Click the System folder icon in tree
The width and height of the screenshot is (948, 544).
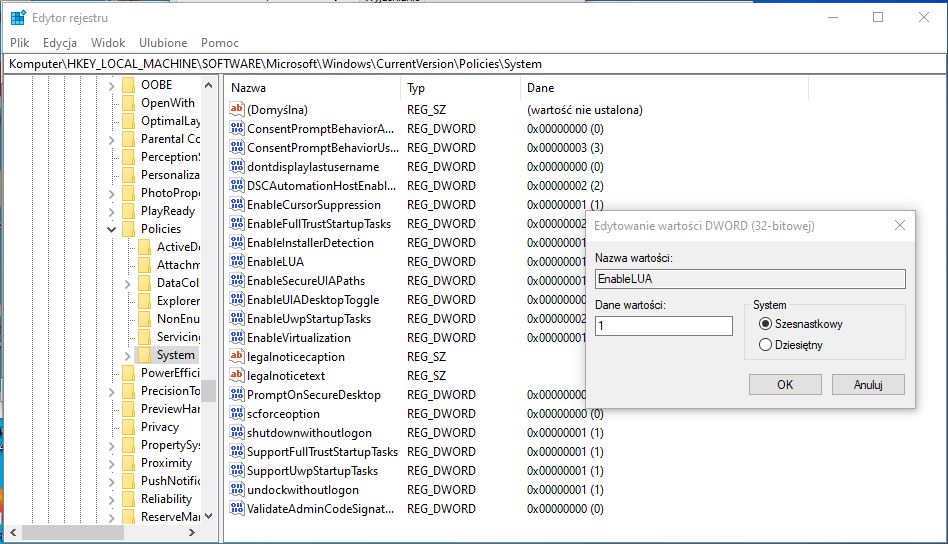coord(144,355)
